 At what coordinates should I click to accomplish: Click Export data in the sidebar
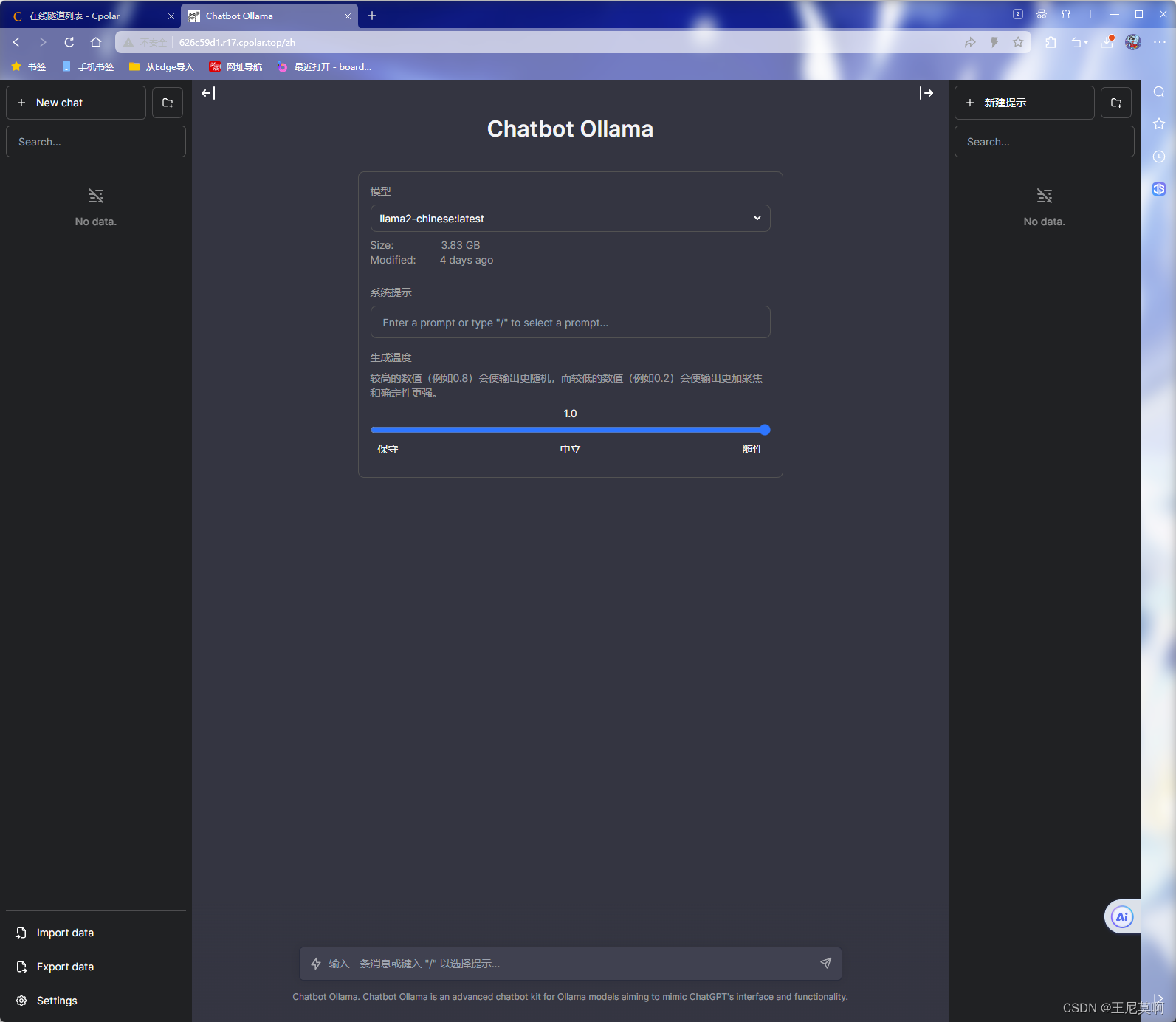pos(96,967)
